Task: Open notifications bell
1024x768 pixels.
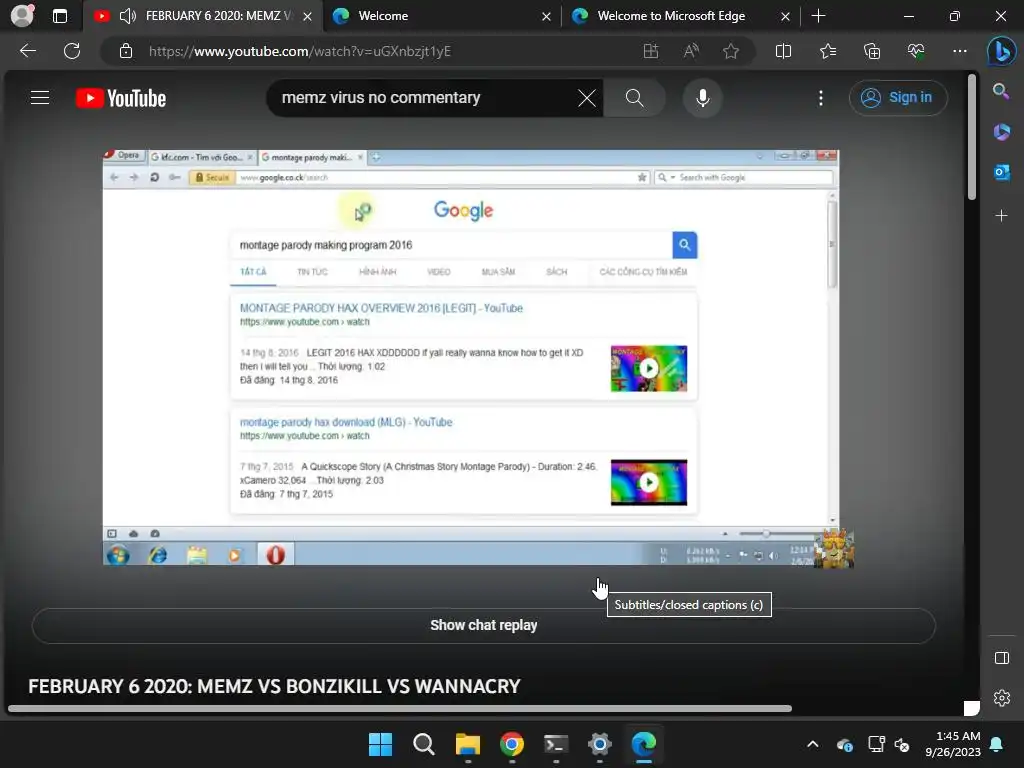Action: (x=997, y=744)
